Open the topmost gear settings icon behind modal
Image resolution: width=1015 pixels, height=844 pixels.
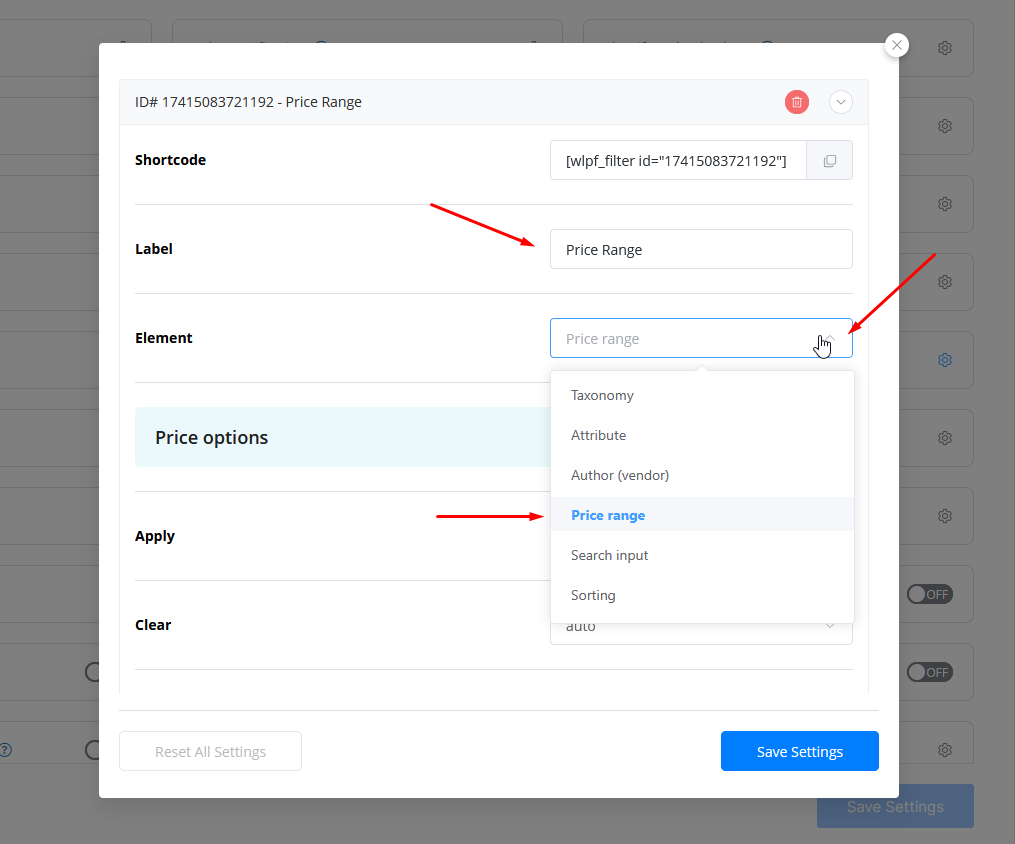click(x=944, y=48)
